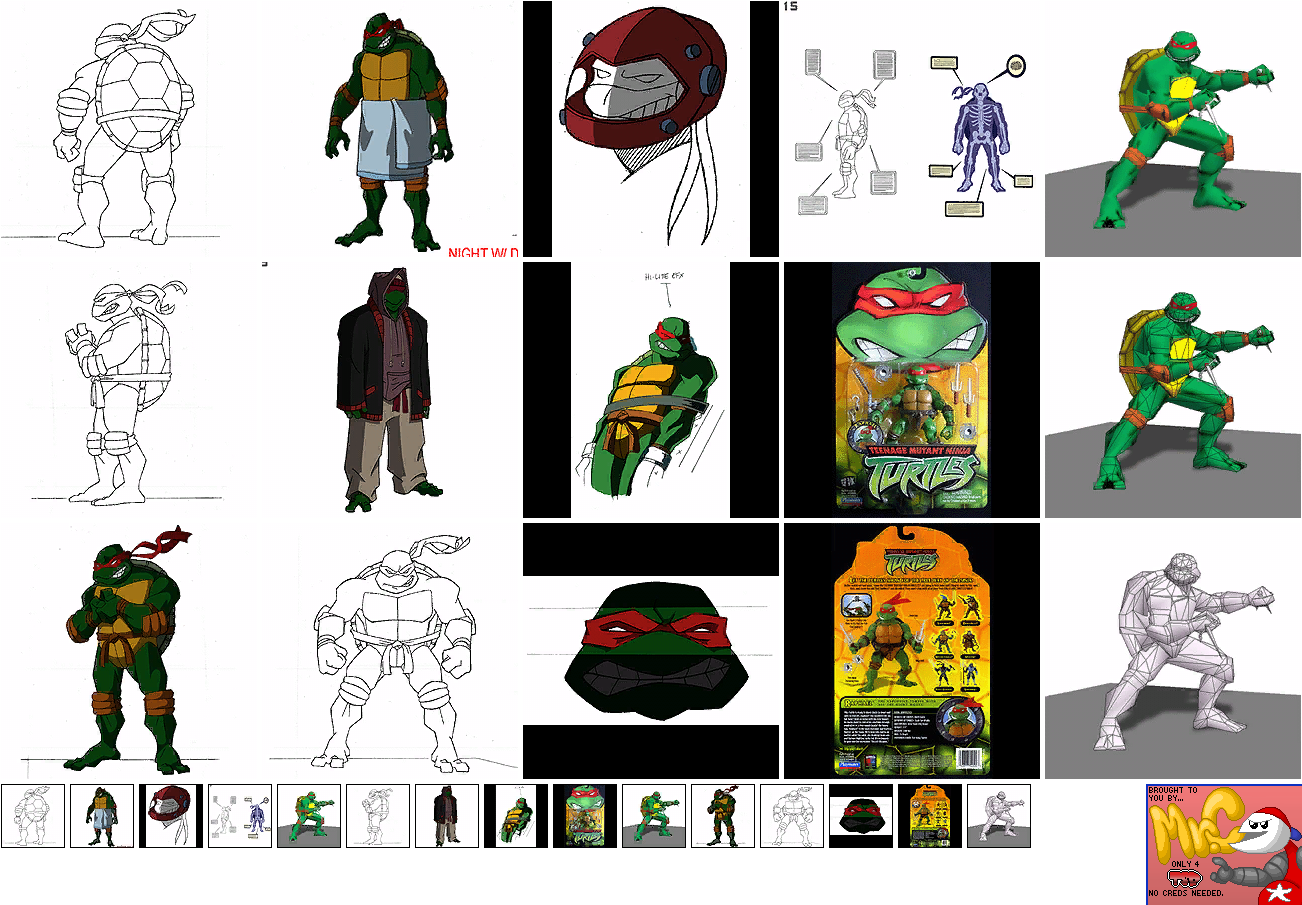The height and width of the screenshot is (905, 1302).
Task: Open the large white wireframe 3D model image
Action: coord(1172,650)
